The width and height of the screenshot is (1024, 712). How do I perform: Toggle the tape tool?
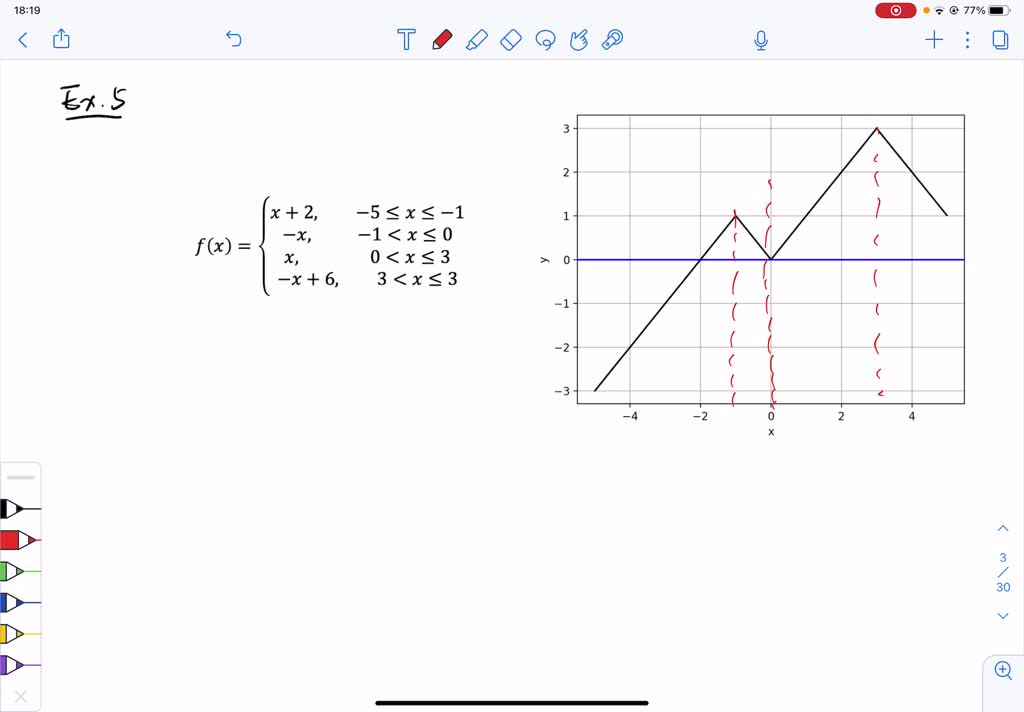613,40
